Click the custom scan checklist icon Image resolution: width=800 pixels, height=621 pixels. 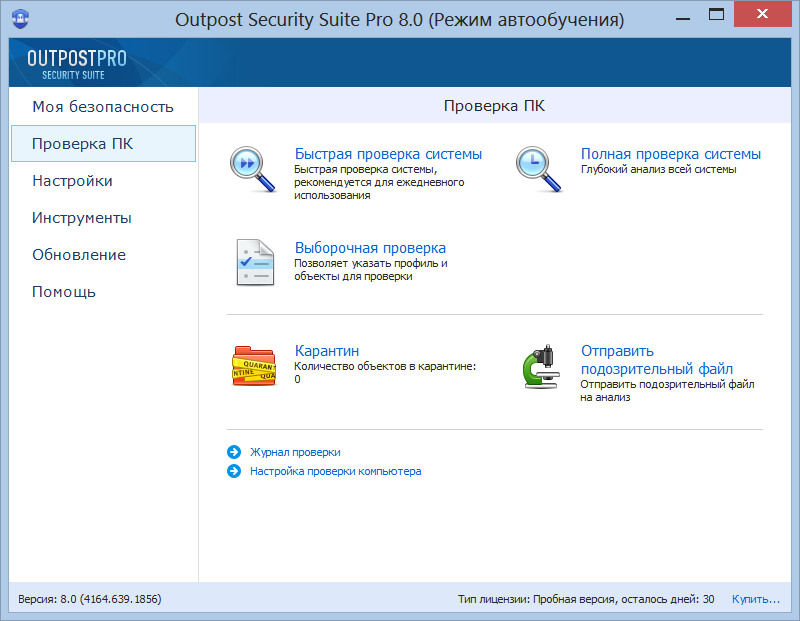coord(253,262)
